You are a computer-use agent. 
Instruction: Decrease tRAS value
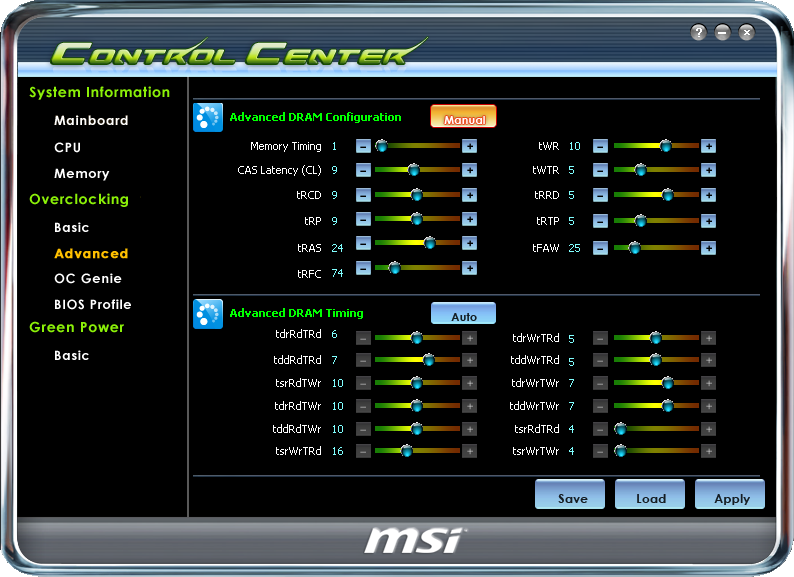[363, 244]
